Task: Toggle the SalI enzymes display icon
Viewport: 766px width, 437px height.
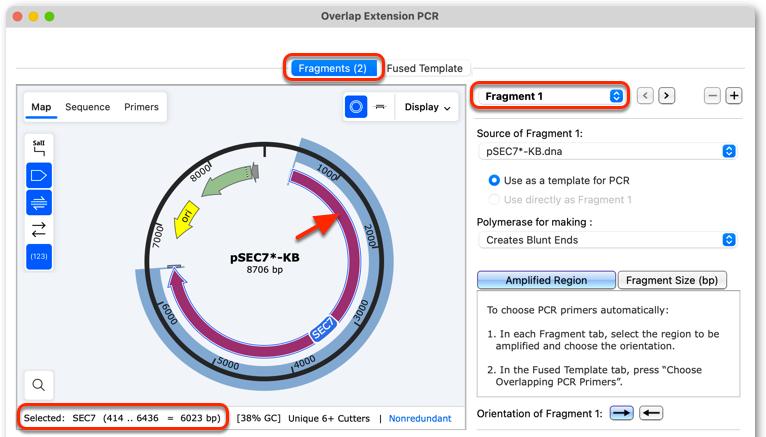Action: [39, 148]
